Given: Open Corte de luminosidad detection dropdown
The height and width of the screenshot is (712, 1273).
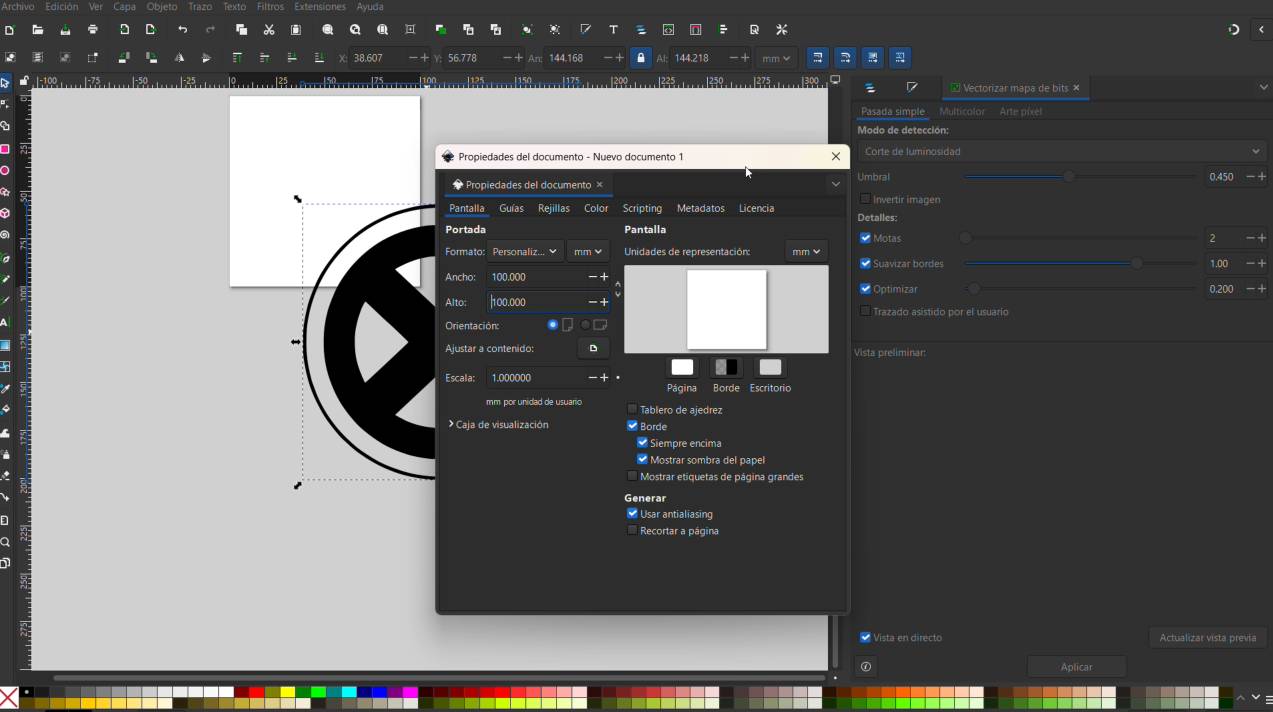Looking at the screenshot, I should click(1062, 151).
